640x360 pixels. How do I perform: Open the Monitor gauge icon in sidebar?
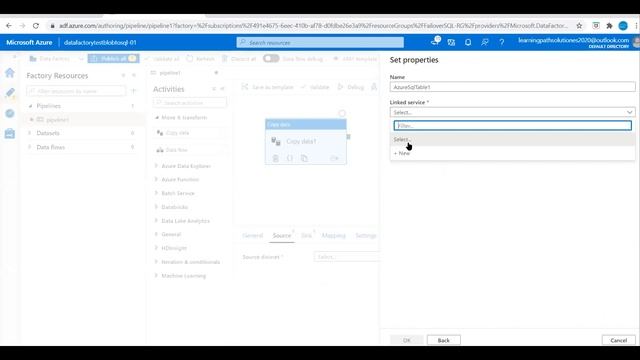pyautogui.click(x=10, y=113)
